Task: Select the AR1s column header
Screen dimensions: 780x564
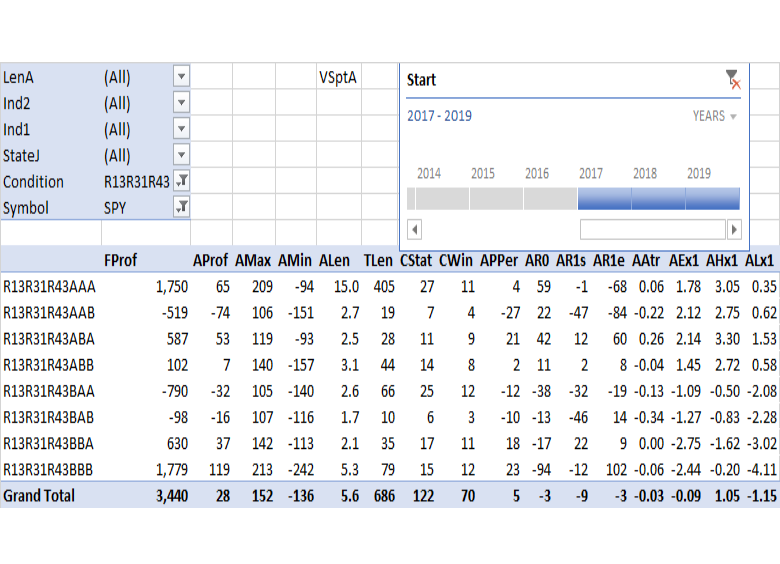Action: 571,261
